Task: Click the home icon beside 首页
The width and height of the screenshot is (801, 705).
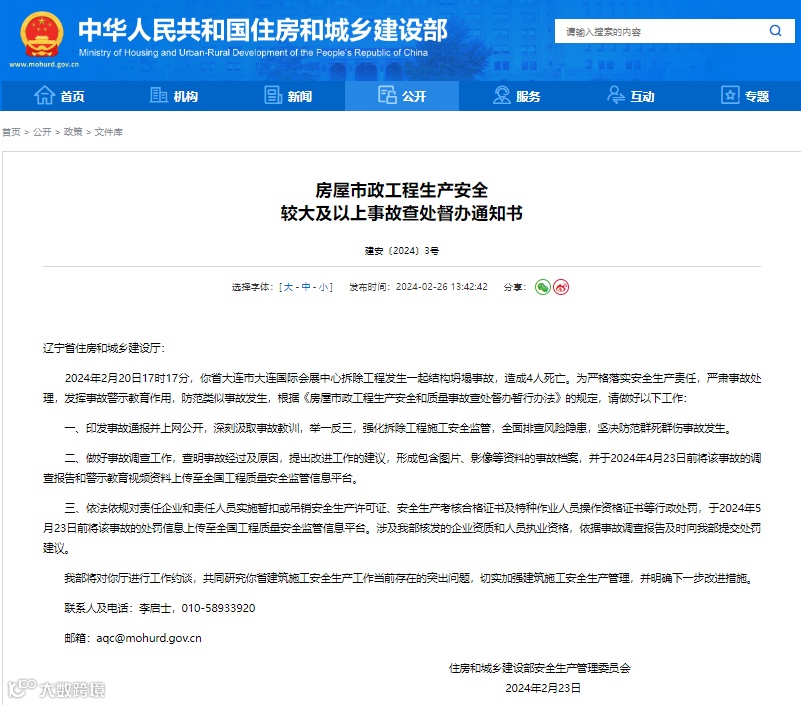Action: tap(44, 95)
